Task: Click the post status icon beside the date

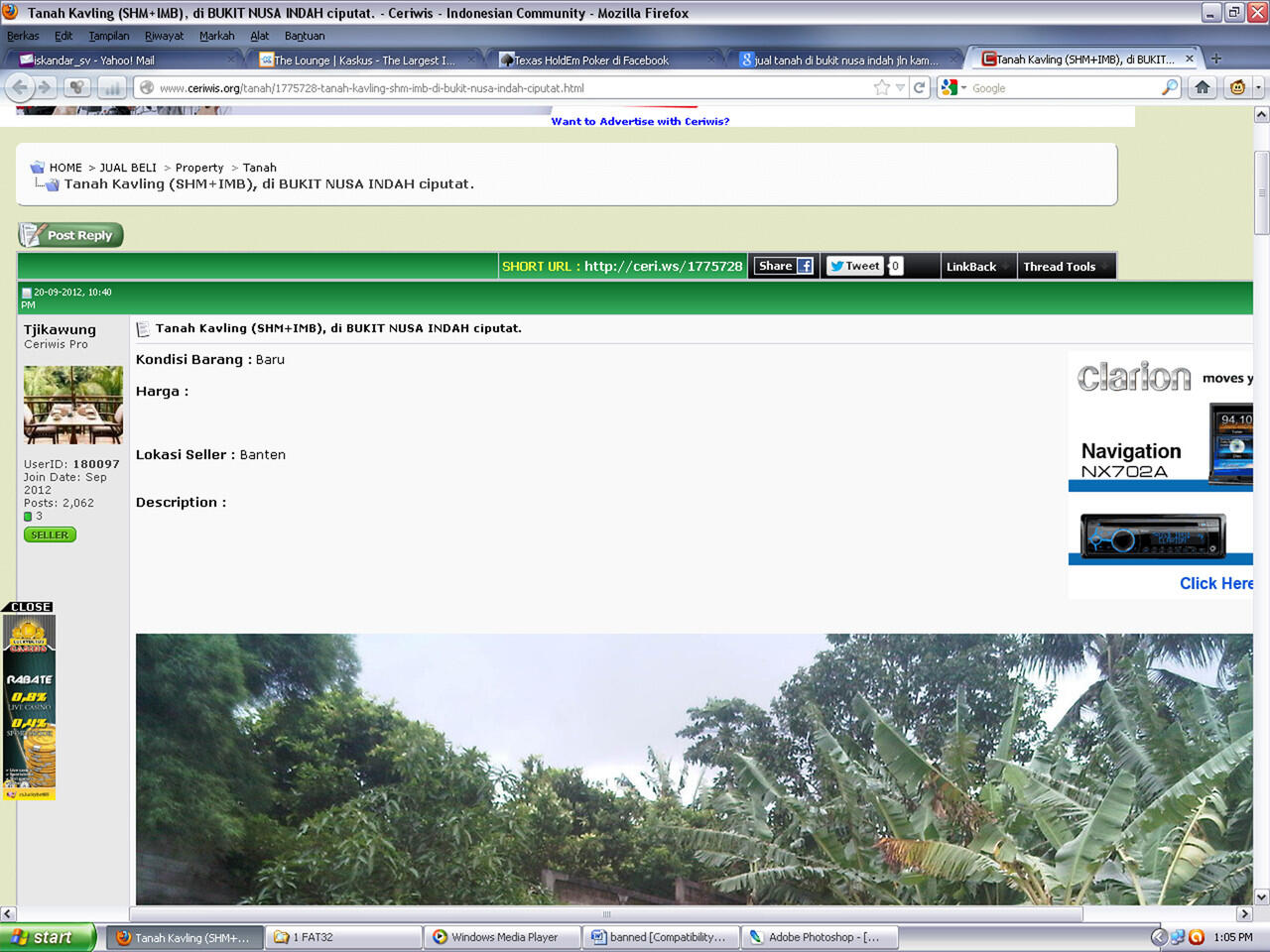Action: point(27,293)
